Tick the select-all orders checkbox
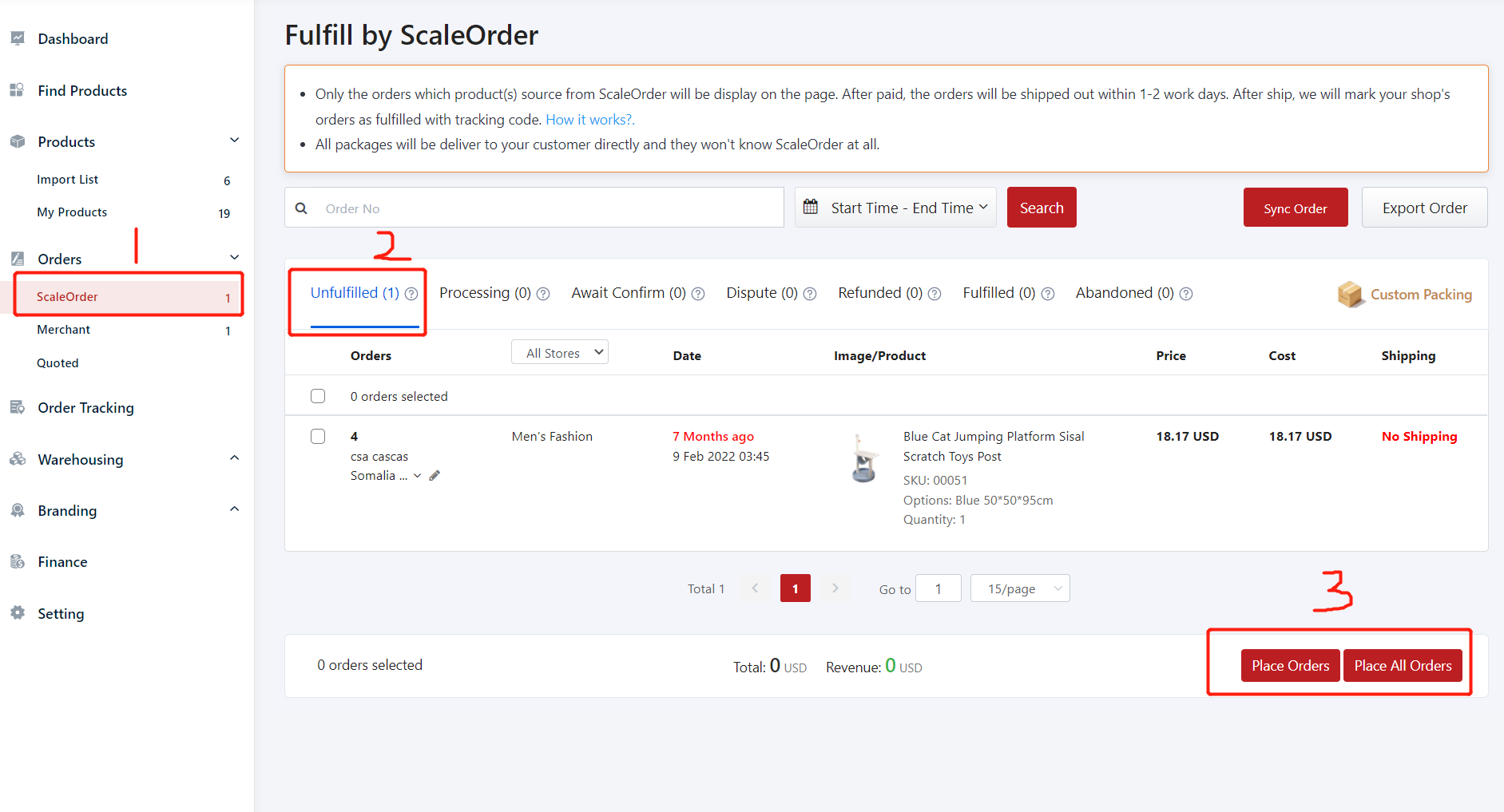Viewport: 1504px width, 812px height. pos(318,396)
